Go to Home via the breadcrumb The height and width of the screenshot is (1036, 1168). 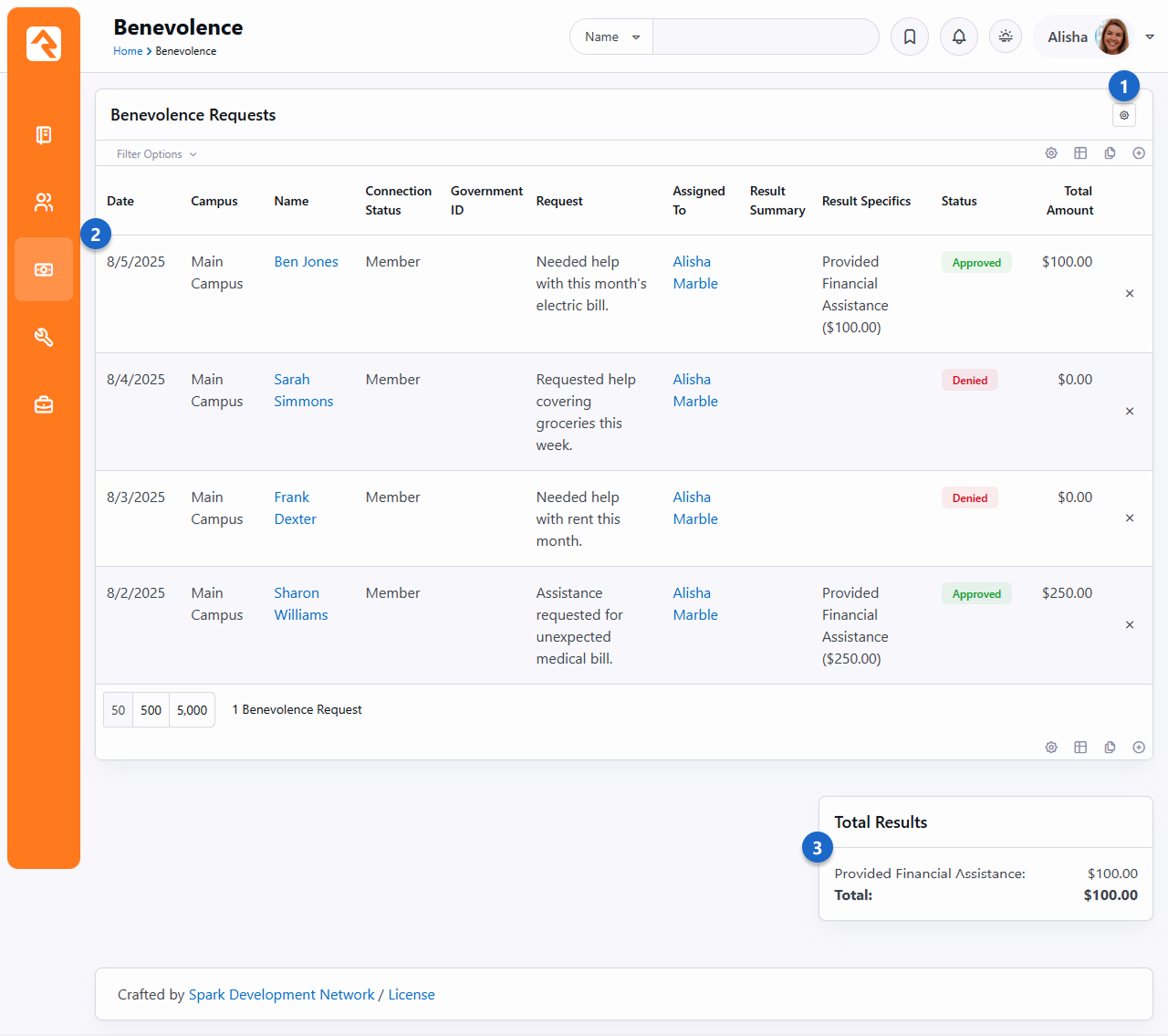pos(127,51)
